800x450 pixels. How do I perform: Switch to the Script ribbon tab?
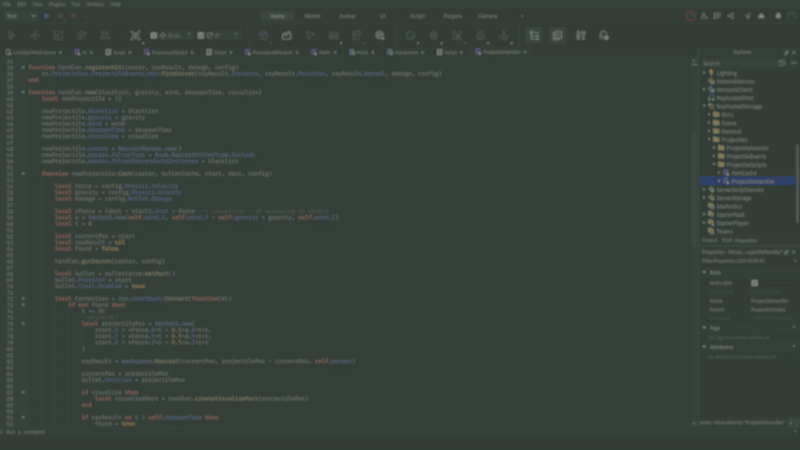coord(417,16)
